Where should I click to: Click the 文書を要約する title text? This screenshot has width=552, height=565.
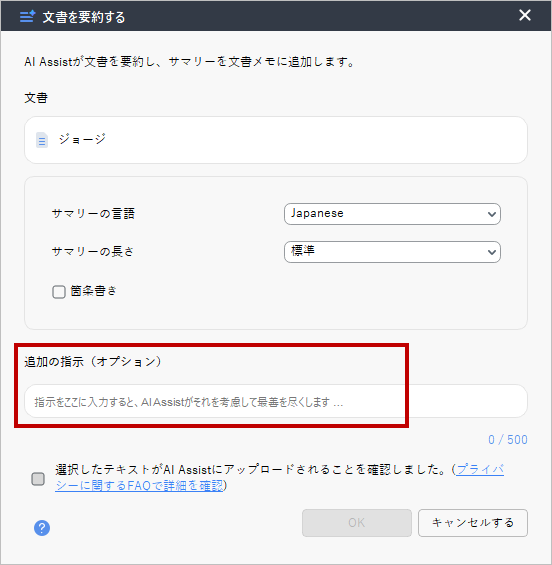coord(84,17)
